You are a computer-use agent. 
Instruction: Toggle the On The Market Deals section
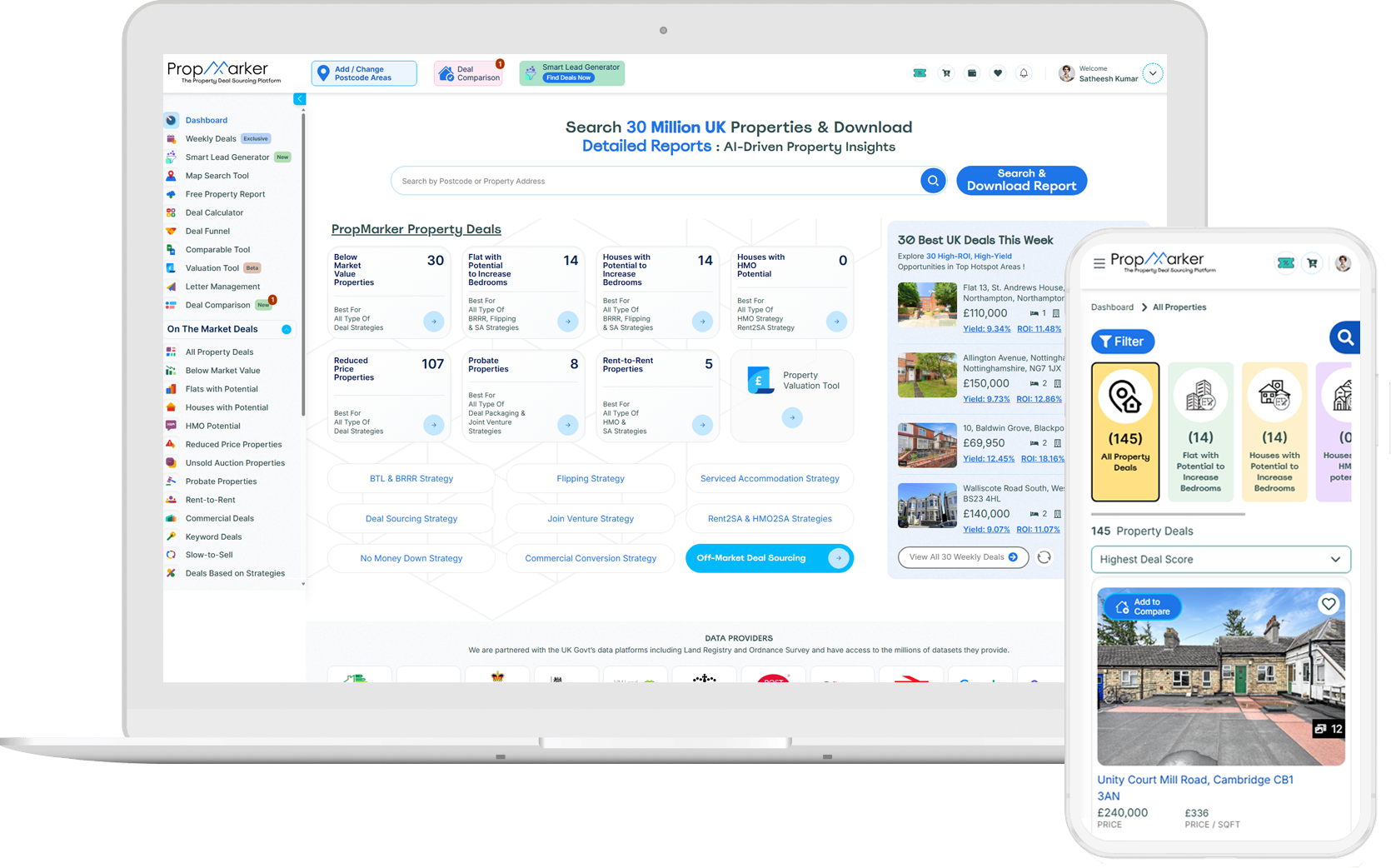click(x=287, y=329)
